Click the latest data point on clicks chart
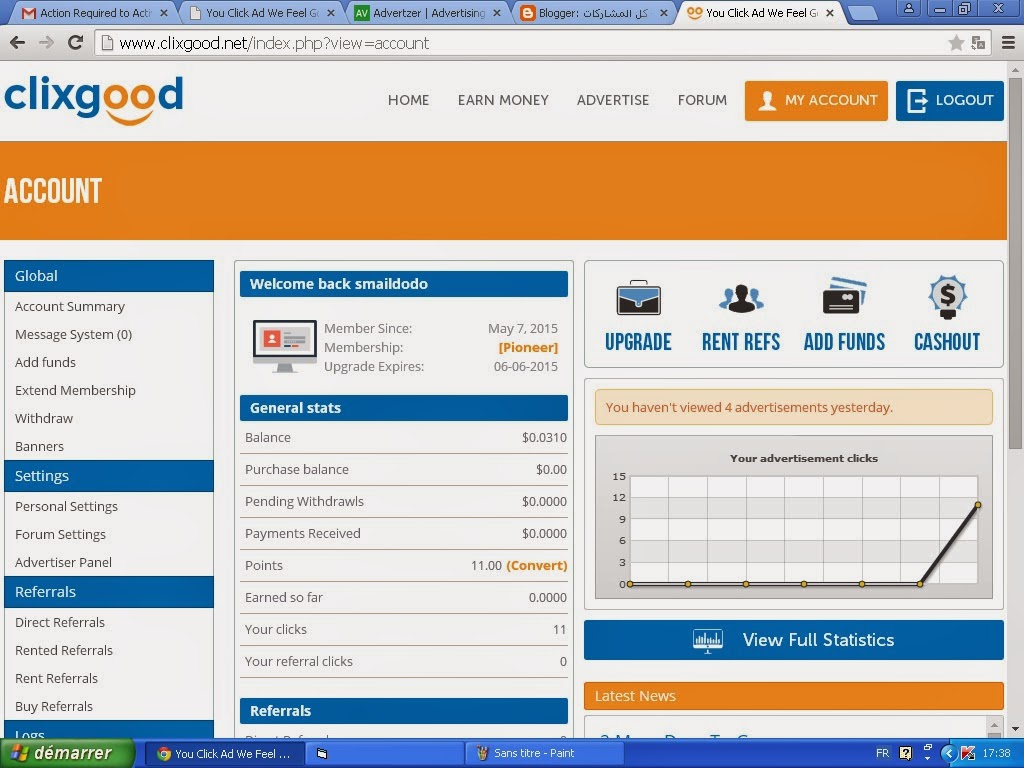The image size is (1024, 768). click(978, 505)
